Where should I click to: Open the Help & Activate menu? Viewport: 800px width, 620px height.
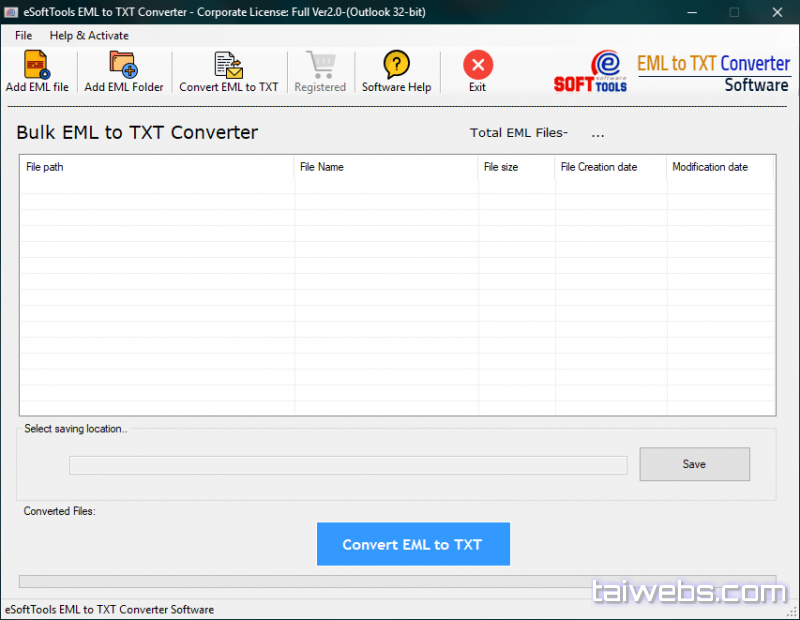(x=89, y=35)
